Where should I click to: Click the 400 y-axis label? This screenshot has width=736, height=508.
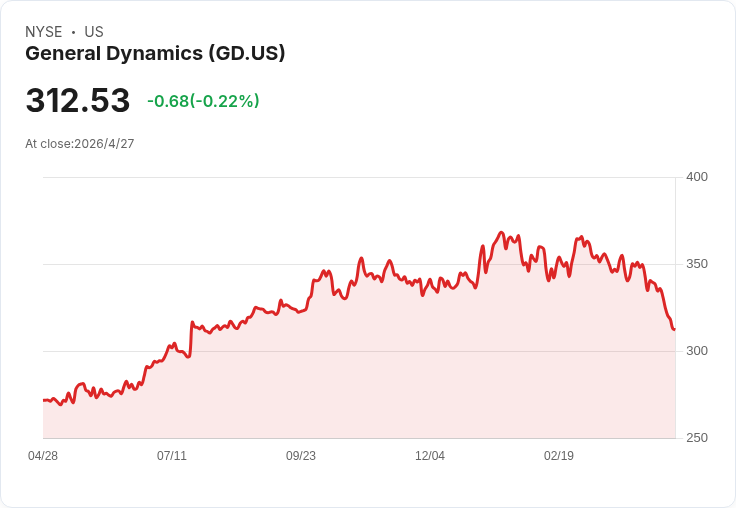pyautogui.click(x=697, y=177)
